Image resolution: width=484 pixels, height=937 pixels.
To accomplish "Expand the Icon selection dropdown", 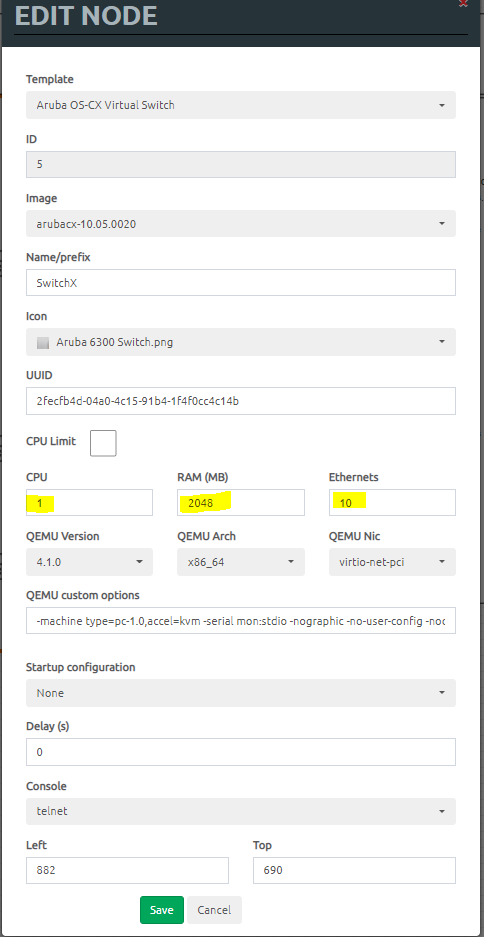I will (x=241, y=342).
